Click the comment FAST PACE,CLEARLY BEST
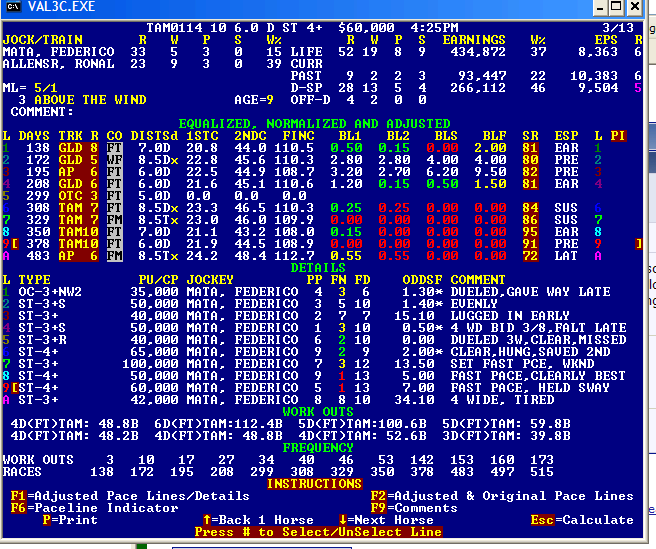Viewport: 656px width, 549px height. [x=538, y=376]
